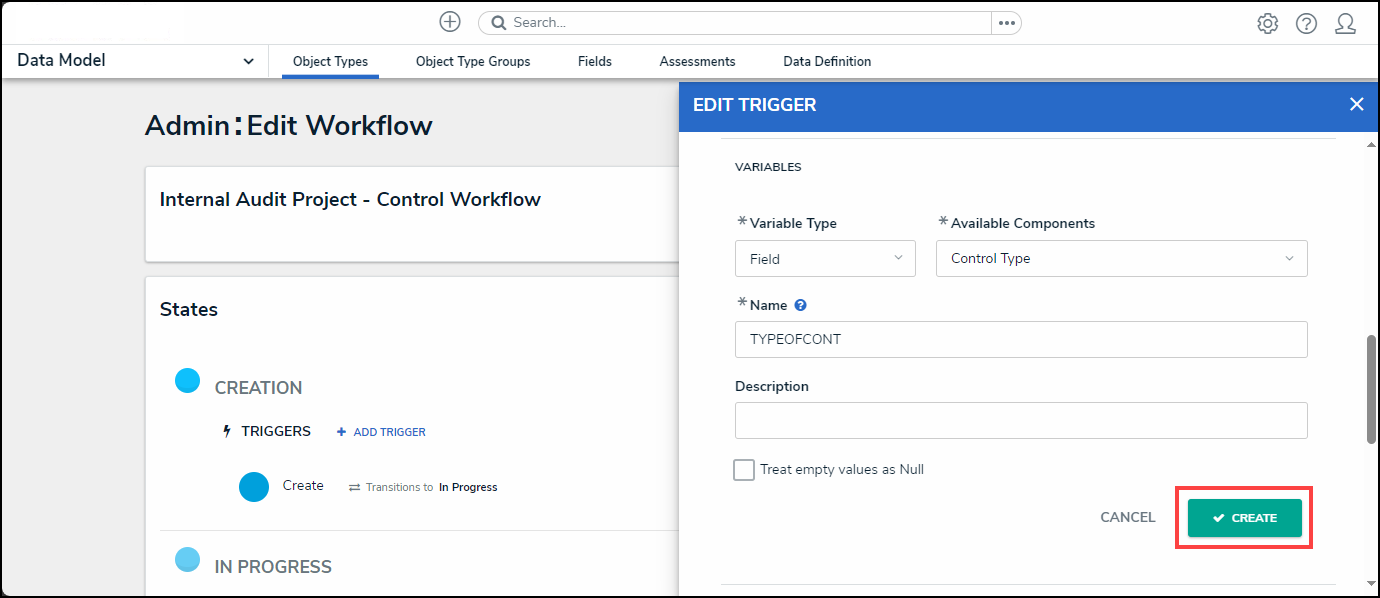Click the Name field help icon

[x=800, y=306]
